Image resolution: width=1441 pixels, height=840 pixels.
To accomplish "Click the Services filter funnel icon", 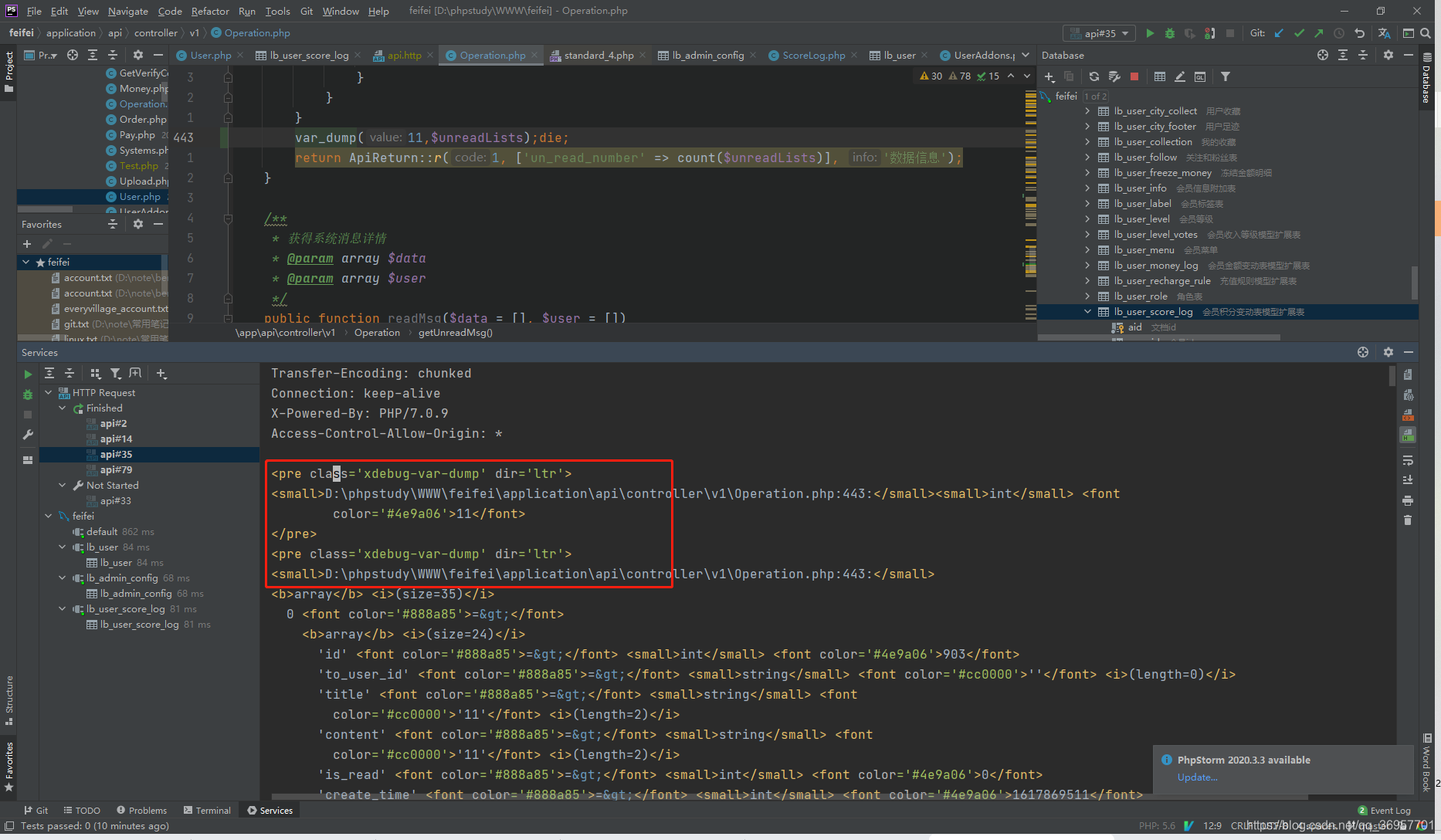I will point(115,374).
